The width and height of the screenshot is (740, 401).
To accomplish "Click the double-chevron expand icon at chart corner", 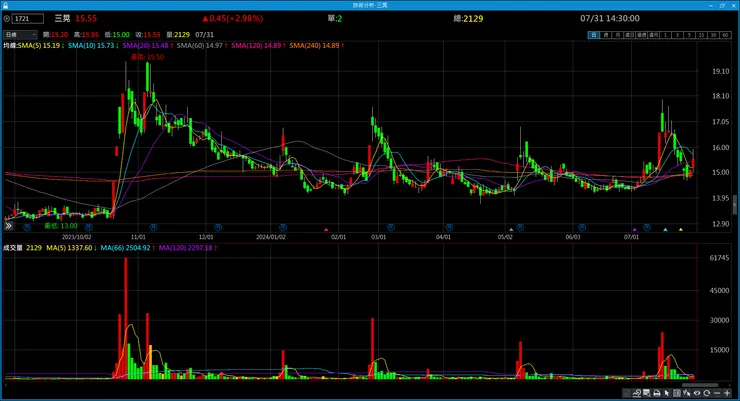I will (8, 226).
